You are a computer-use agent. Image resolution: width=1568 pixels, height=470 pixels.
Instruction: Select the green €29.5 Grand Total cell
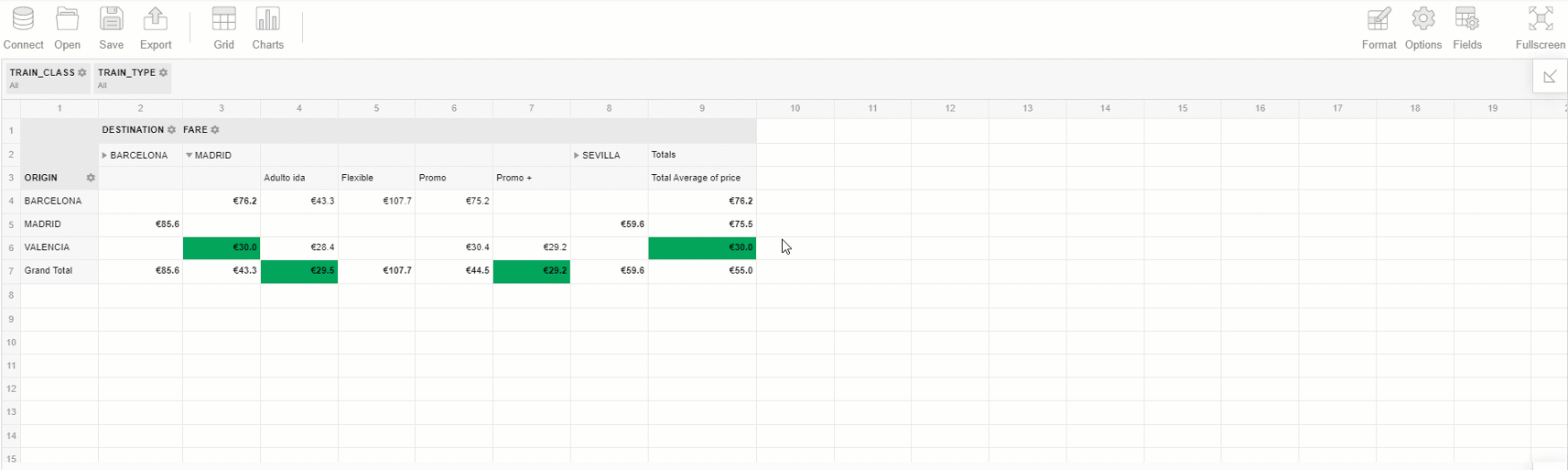coord(299,271)
